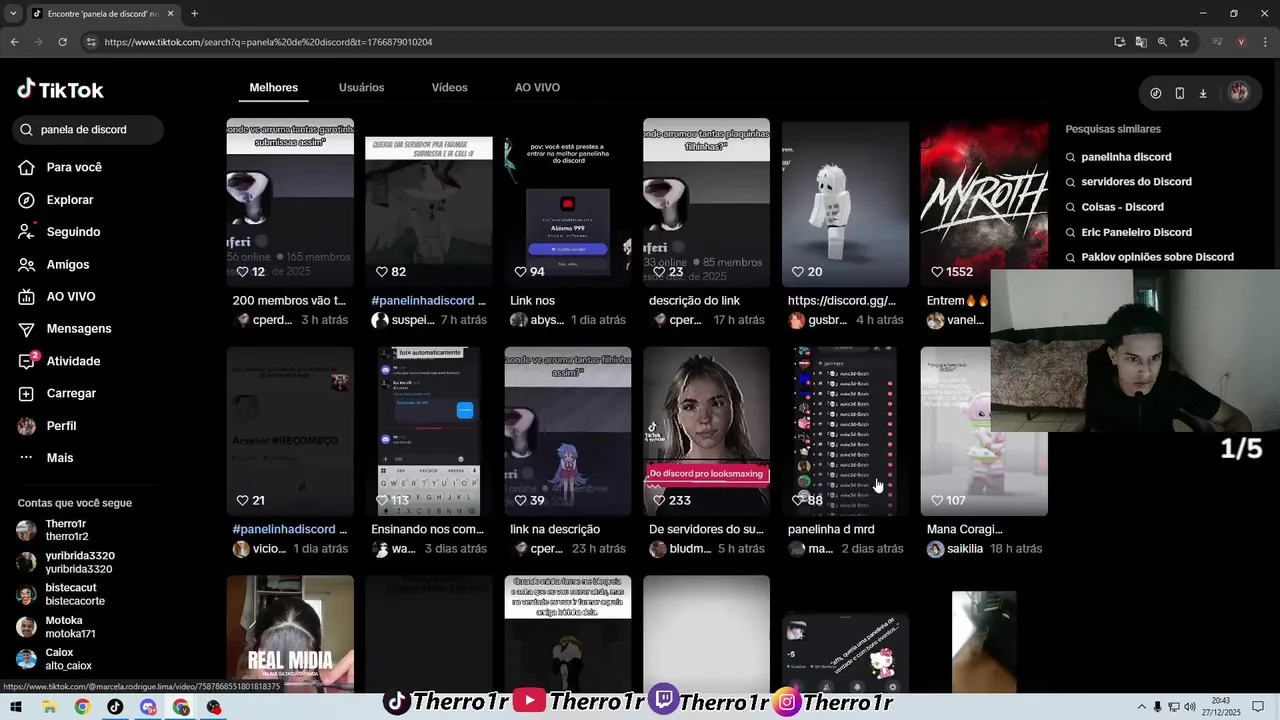
Task: Open Chrome media control icon
Action: [1218, 42]
